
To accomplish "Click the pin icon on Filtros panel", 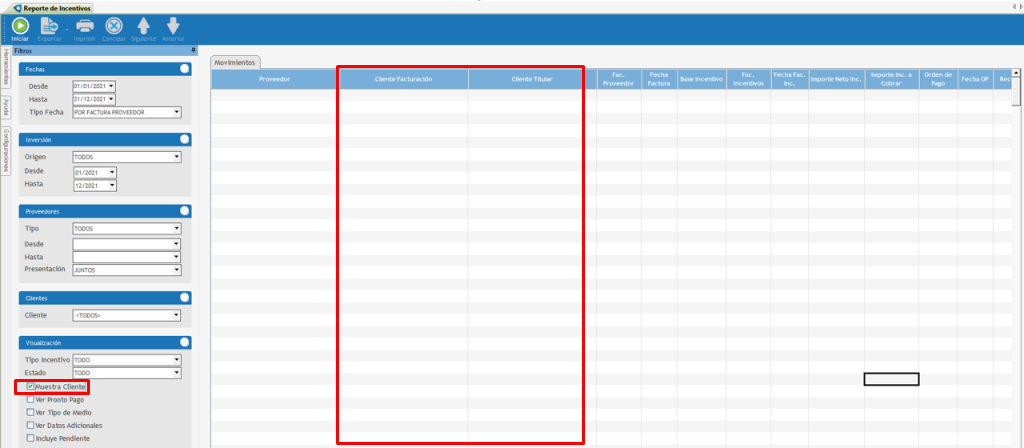I will click(x=193, y=50).
